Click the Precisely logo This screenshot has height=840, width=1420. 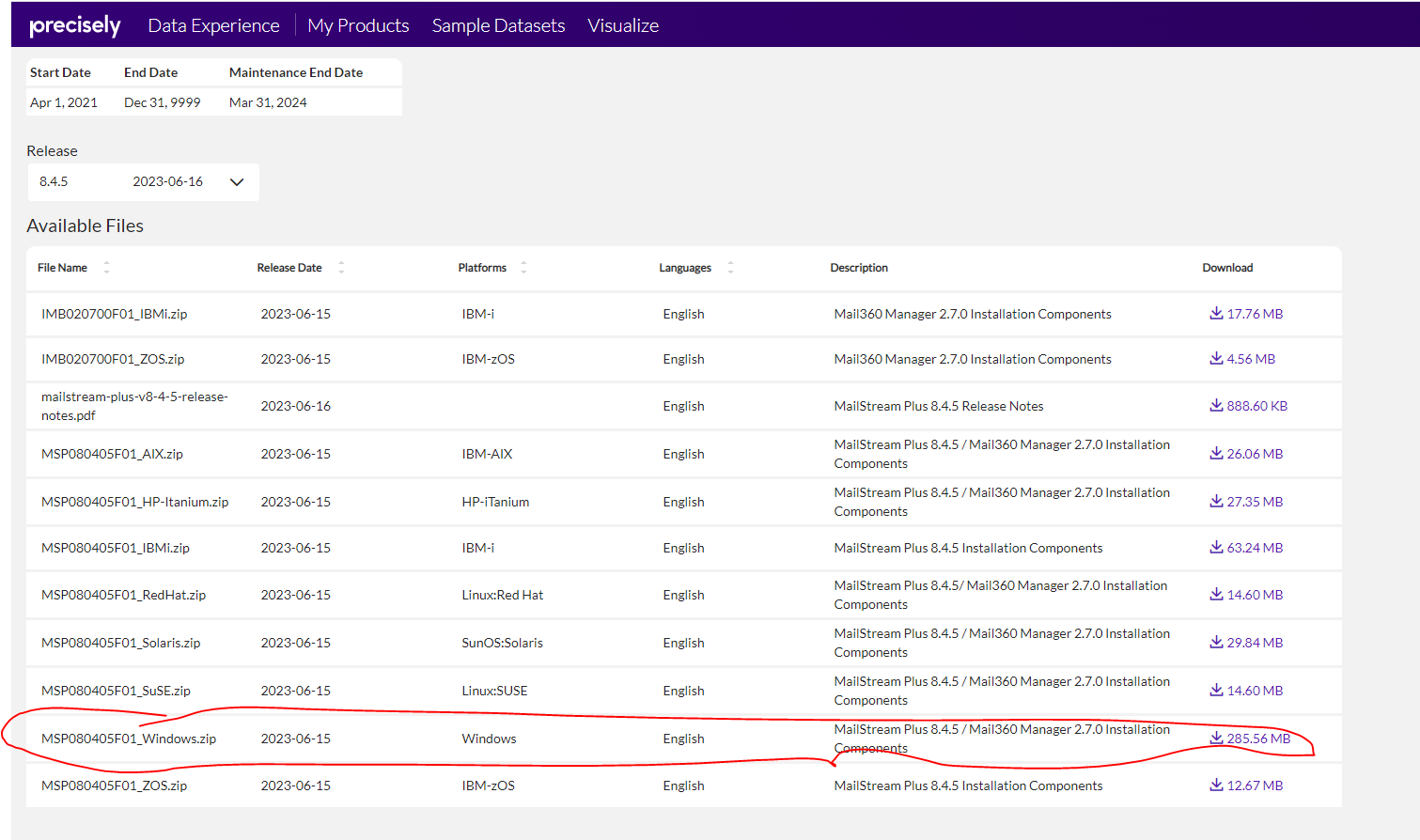click(75, 25)
